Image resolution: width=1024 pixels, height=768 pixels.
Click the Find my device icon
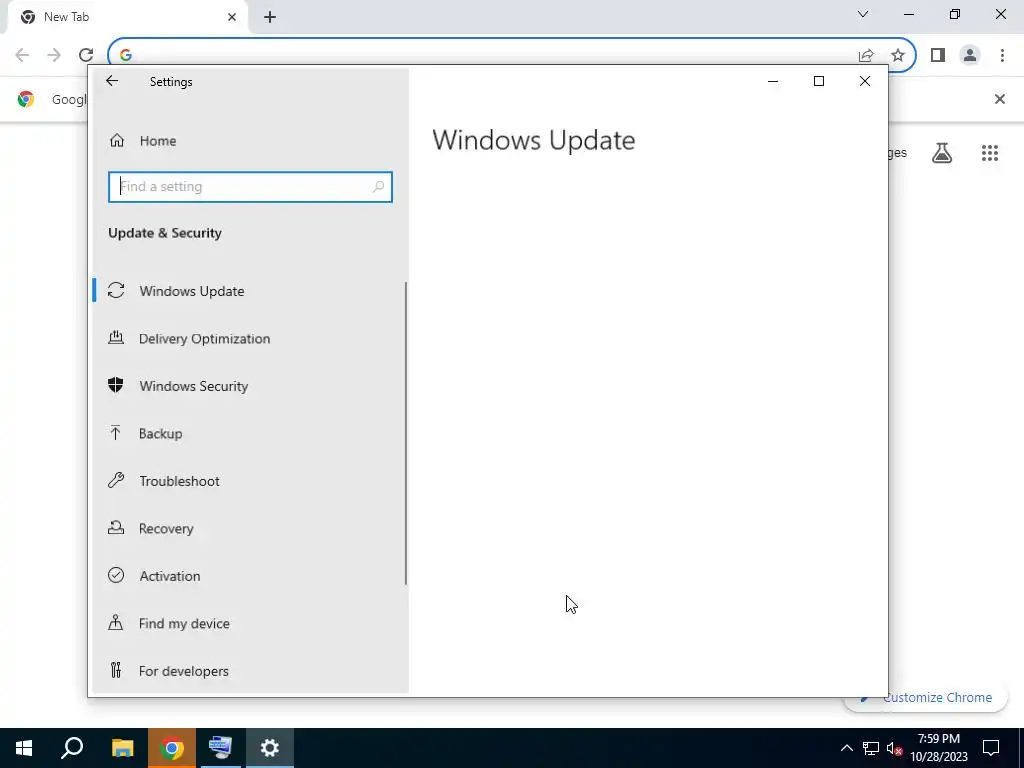coord(116,622)
